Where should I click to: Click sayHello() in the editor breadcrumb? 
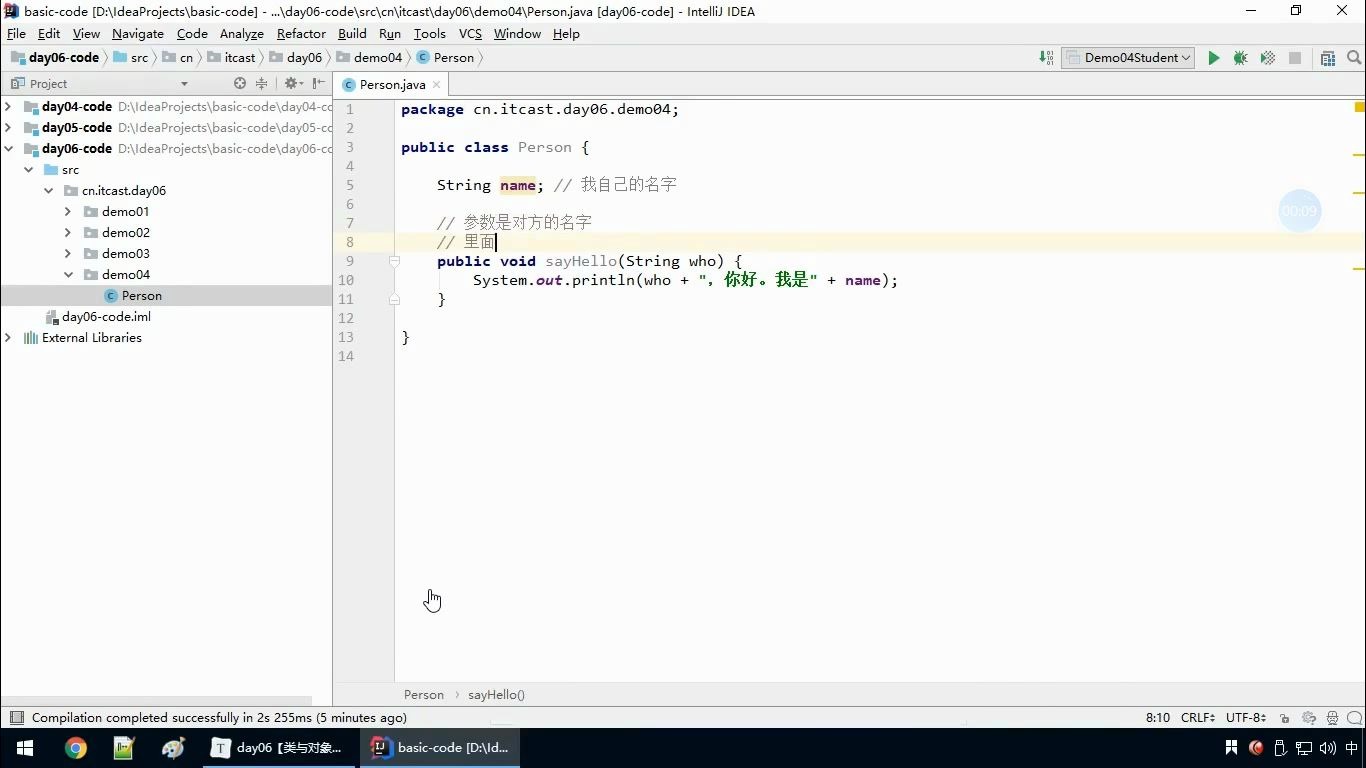[496, 695]
